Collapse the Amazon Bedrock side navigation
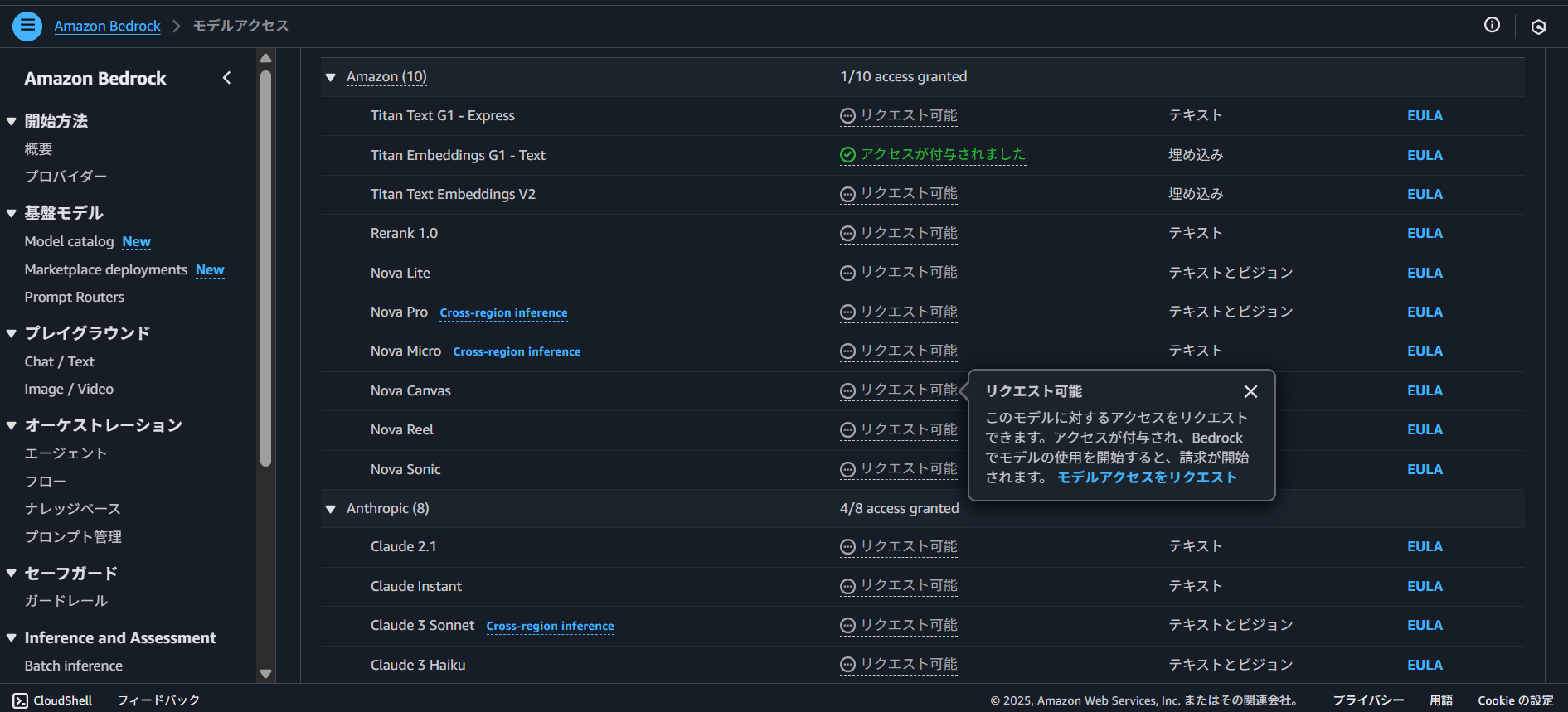This screenshot has width=1568, height=712. (x=226, y=78)
